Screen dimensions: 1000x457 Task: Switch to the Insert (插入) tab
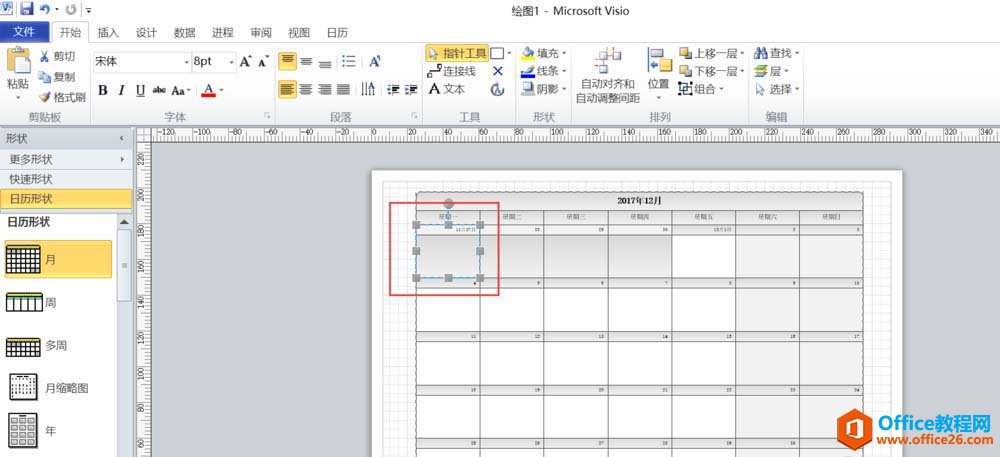click(108, 33)
